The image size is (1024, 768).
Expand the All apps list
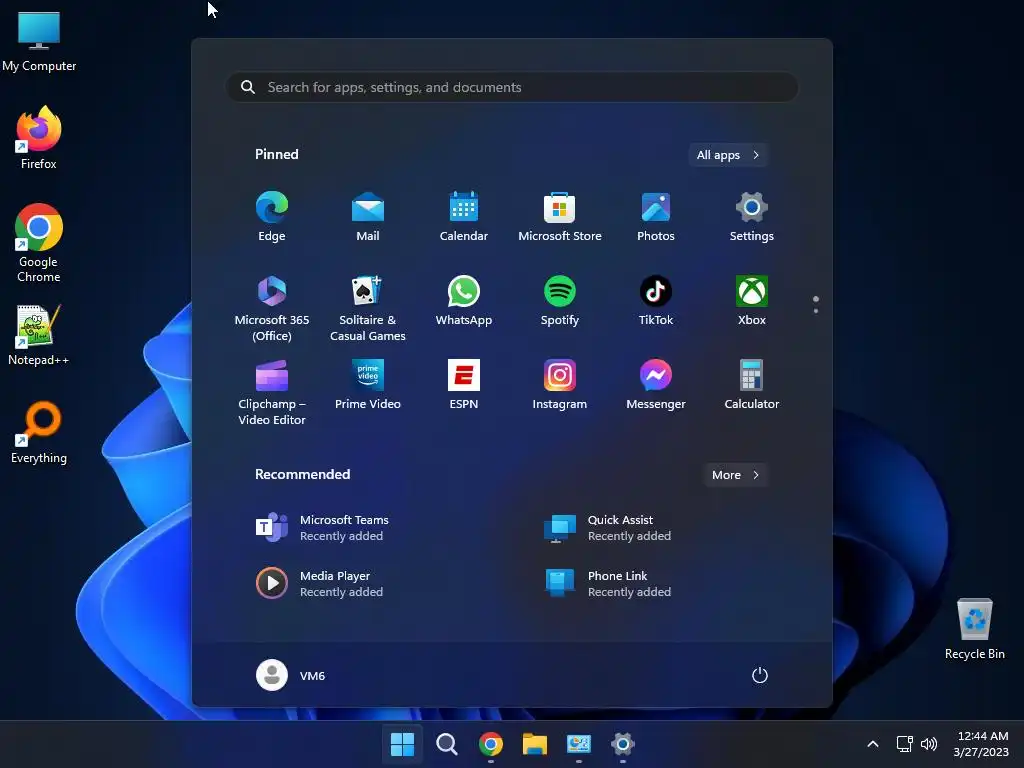pos(728,155)
